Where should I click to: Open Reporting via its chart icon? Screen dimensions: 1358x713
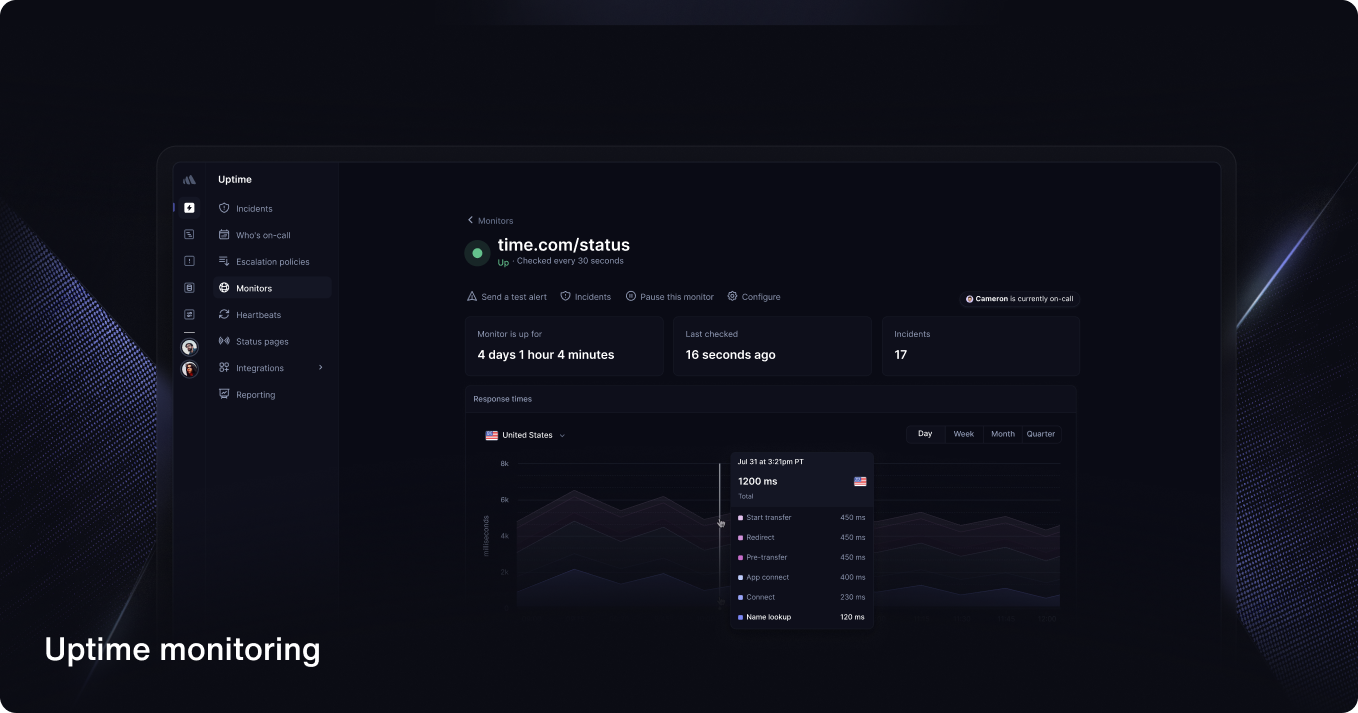point(223,394)
